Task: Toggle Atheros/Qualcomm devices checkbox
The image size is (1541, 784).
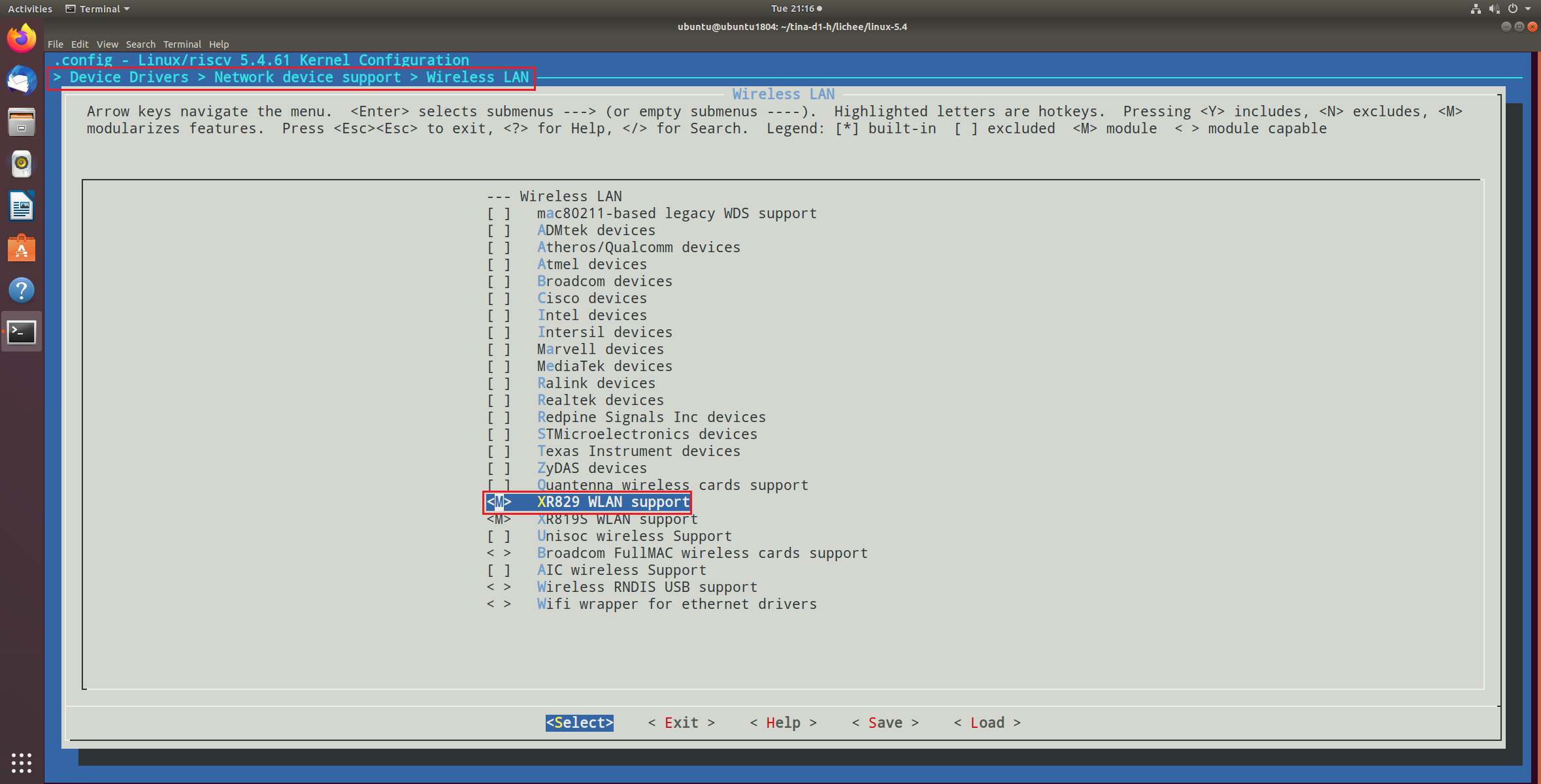Action: click(499, 248)
